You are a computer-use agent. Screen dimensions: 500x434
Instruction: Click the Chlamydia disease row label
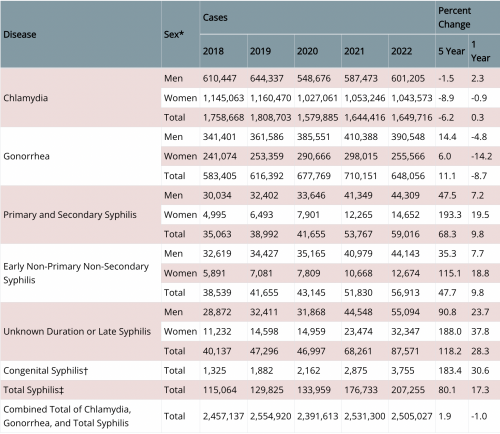[x=26, y=98]
